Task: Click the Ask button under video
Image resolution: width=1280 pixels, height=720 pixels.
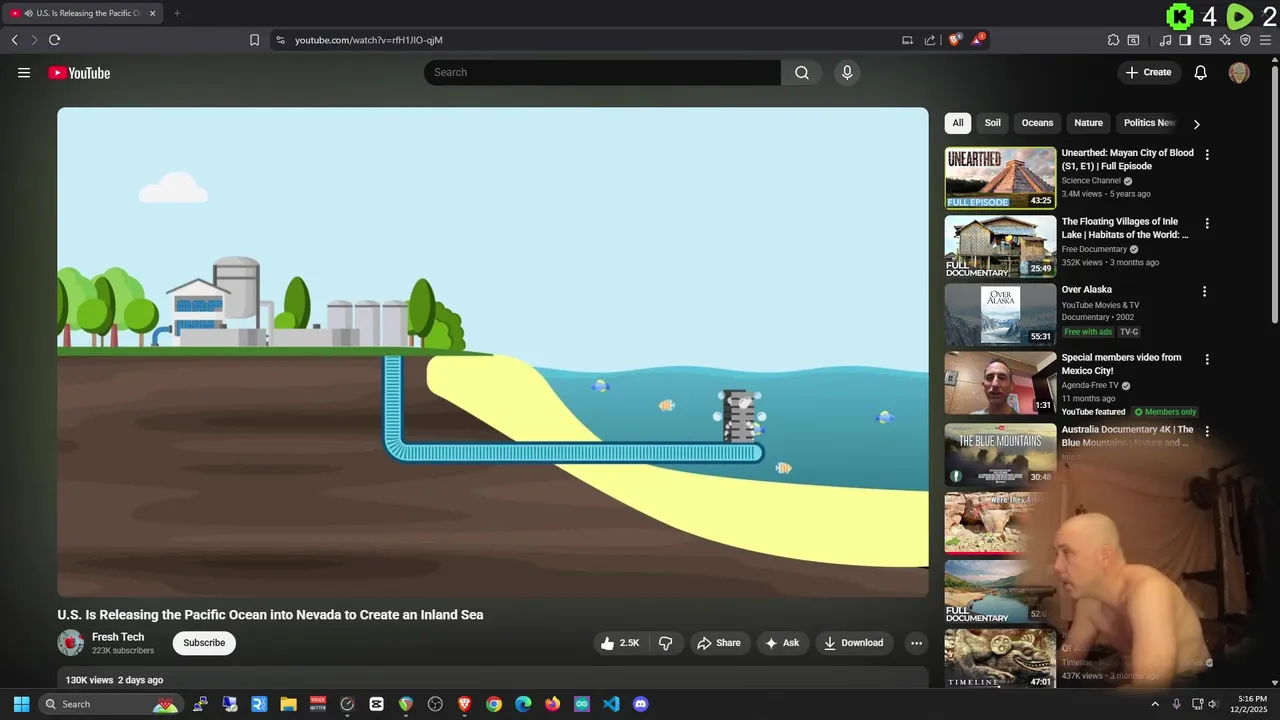Action: click(x=782, y=643)
